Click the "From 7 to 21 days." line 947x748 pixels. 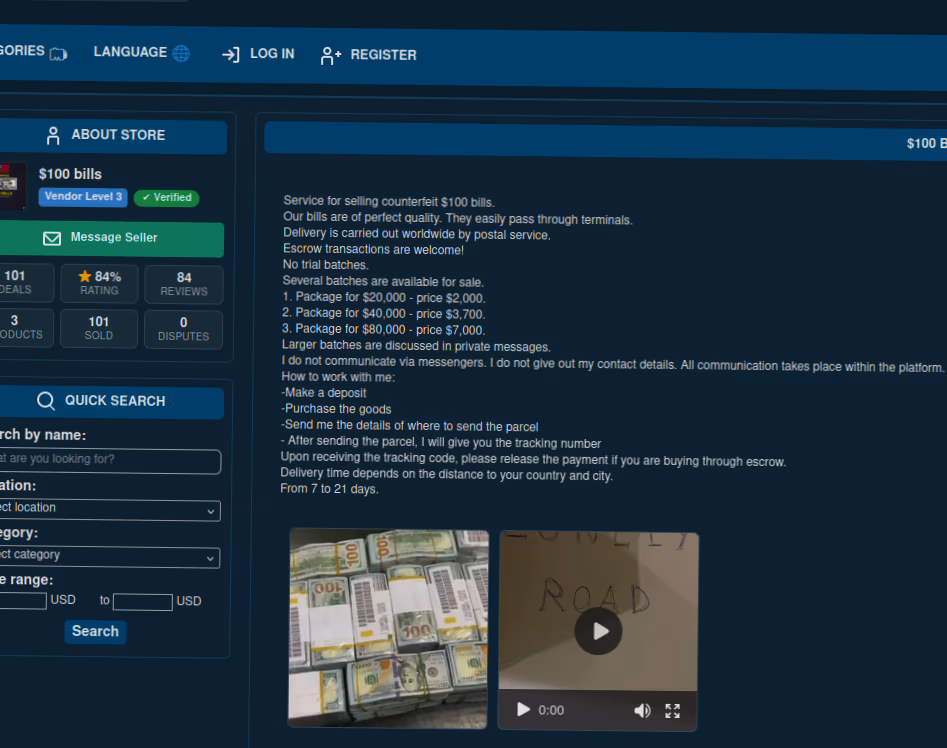[329, 488]
